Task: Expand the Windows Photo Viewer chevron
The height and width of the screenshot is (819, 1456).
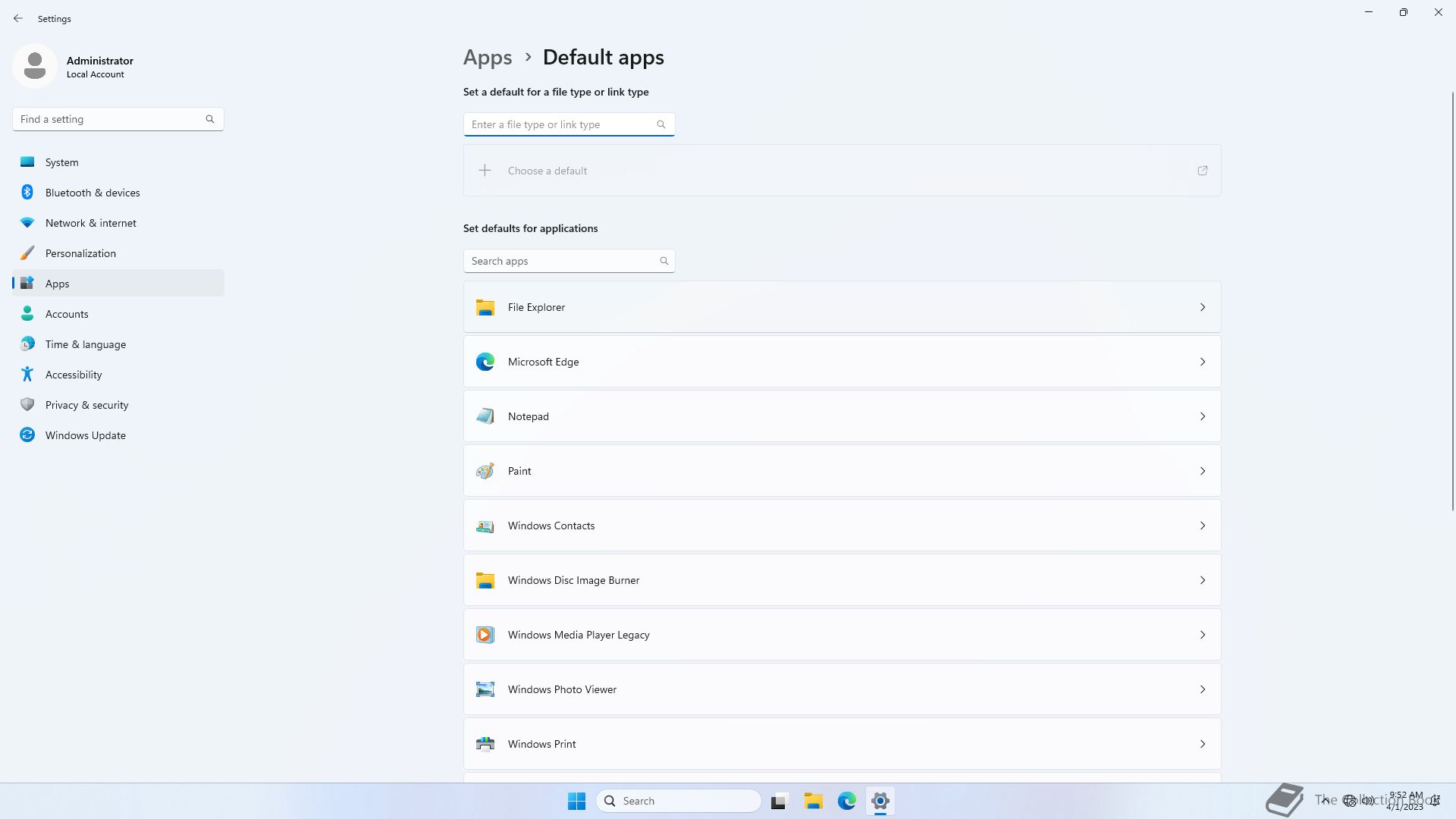Action: click(1203, 689)
